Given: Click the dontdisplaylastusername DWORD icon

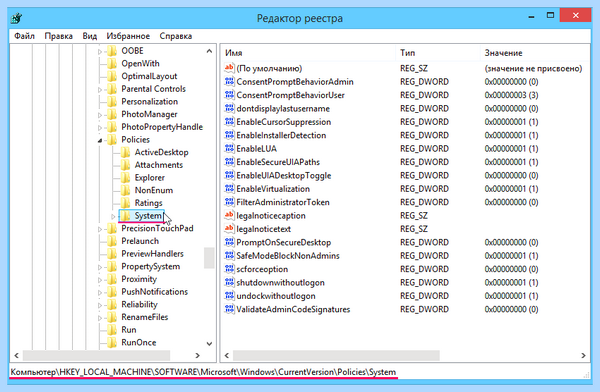Looking at the screenshot, I should click(229, 108).
